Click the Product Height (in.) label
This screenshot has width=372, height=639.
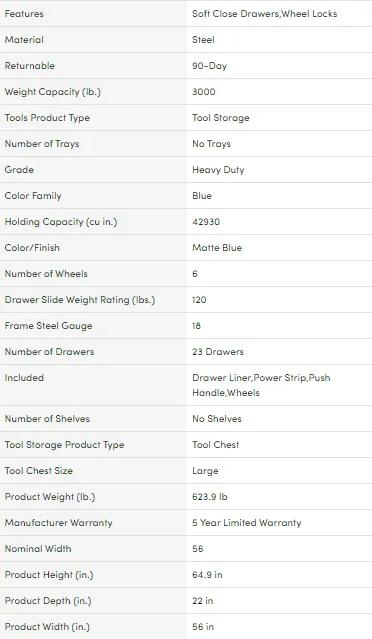(48, 575)
